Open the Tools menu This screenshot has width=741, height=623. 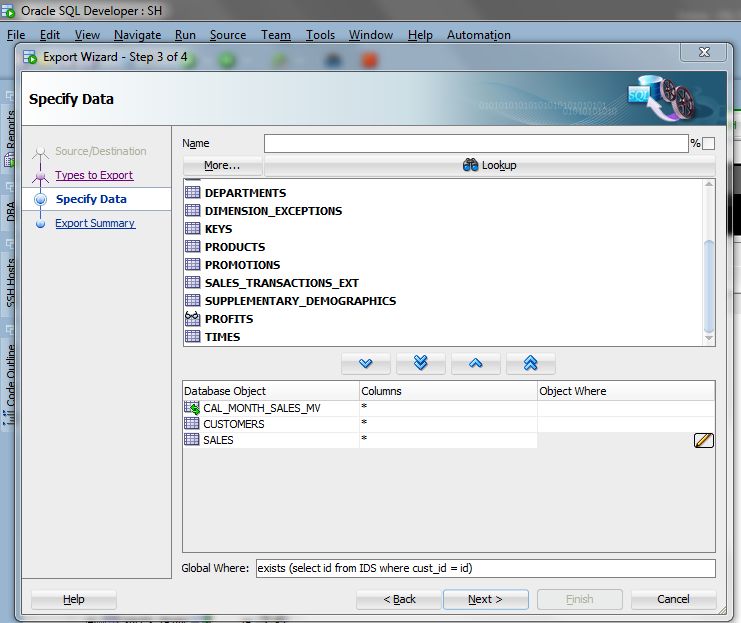(320, 35)
